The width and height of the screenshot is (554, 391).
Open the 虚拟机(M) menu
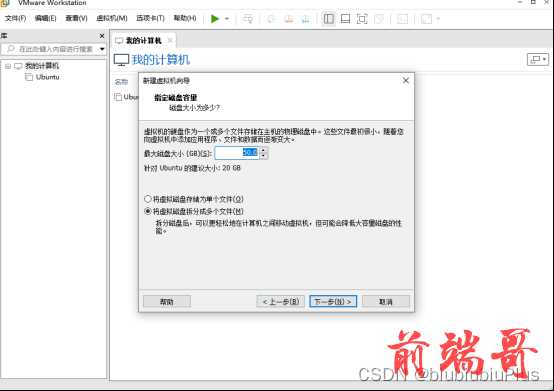112,18
